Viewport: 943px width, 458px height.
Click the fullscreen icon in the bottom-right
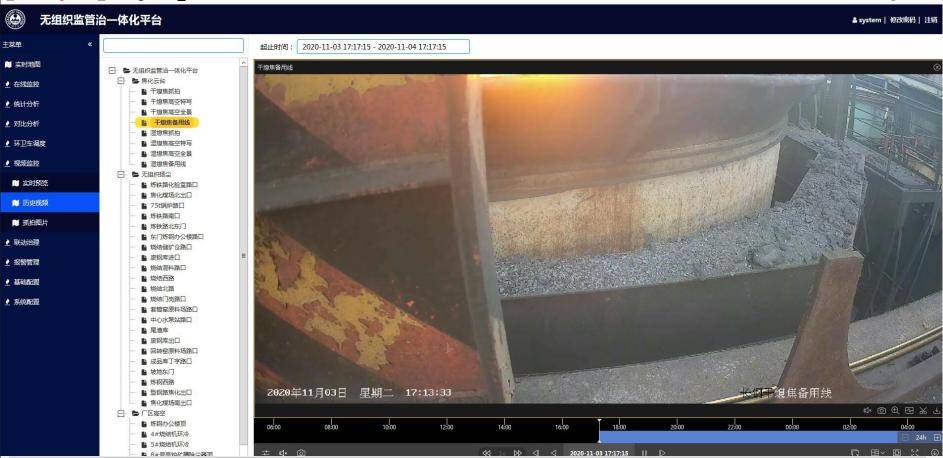[914, 453]
